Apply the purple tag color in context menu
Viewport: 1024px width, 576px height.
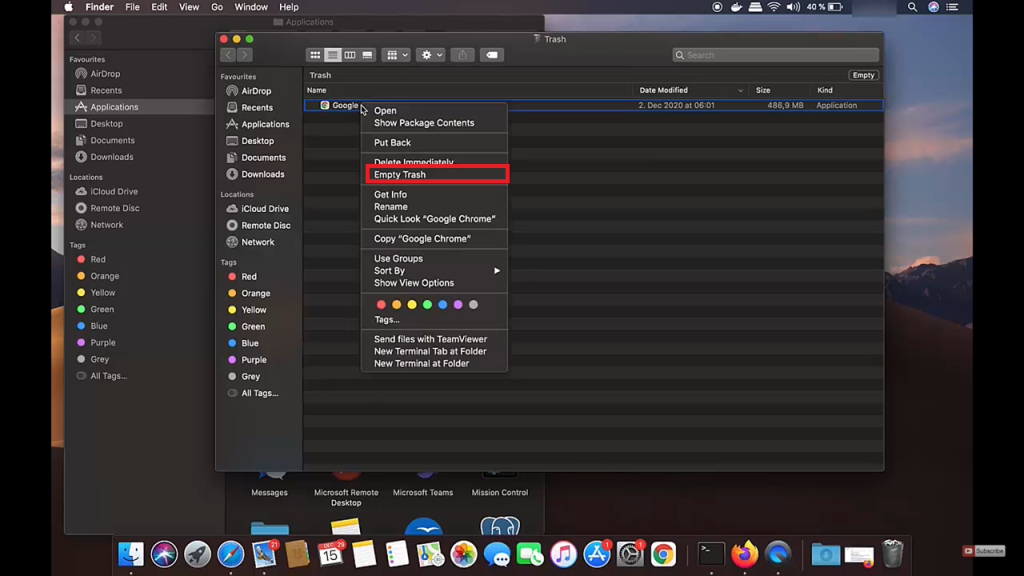tap(458, 304)
